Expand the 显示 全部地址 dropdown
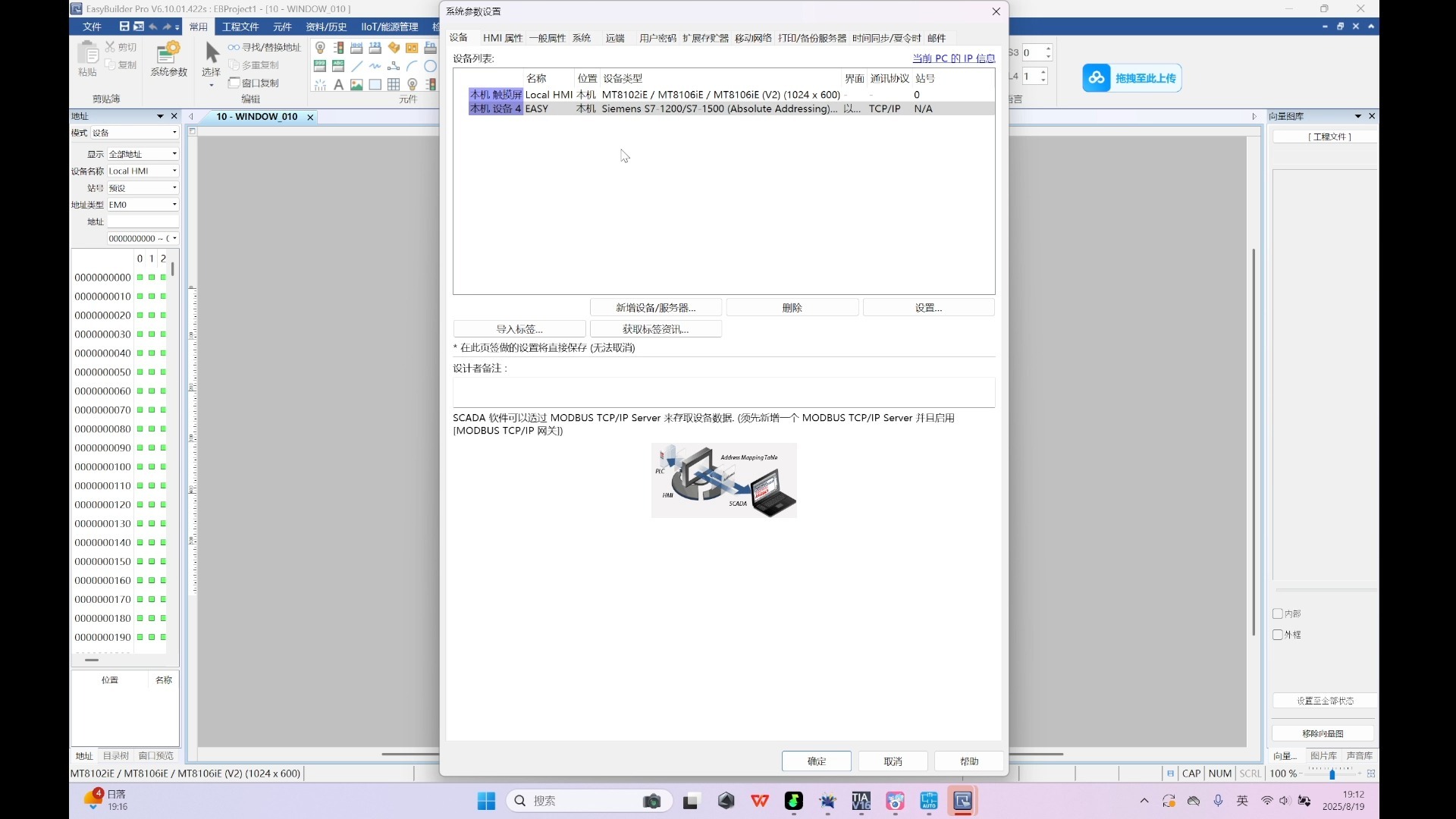Viewport: 1456px width, 819px height. [174, 154]
